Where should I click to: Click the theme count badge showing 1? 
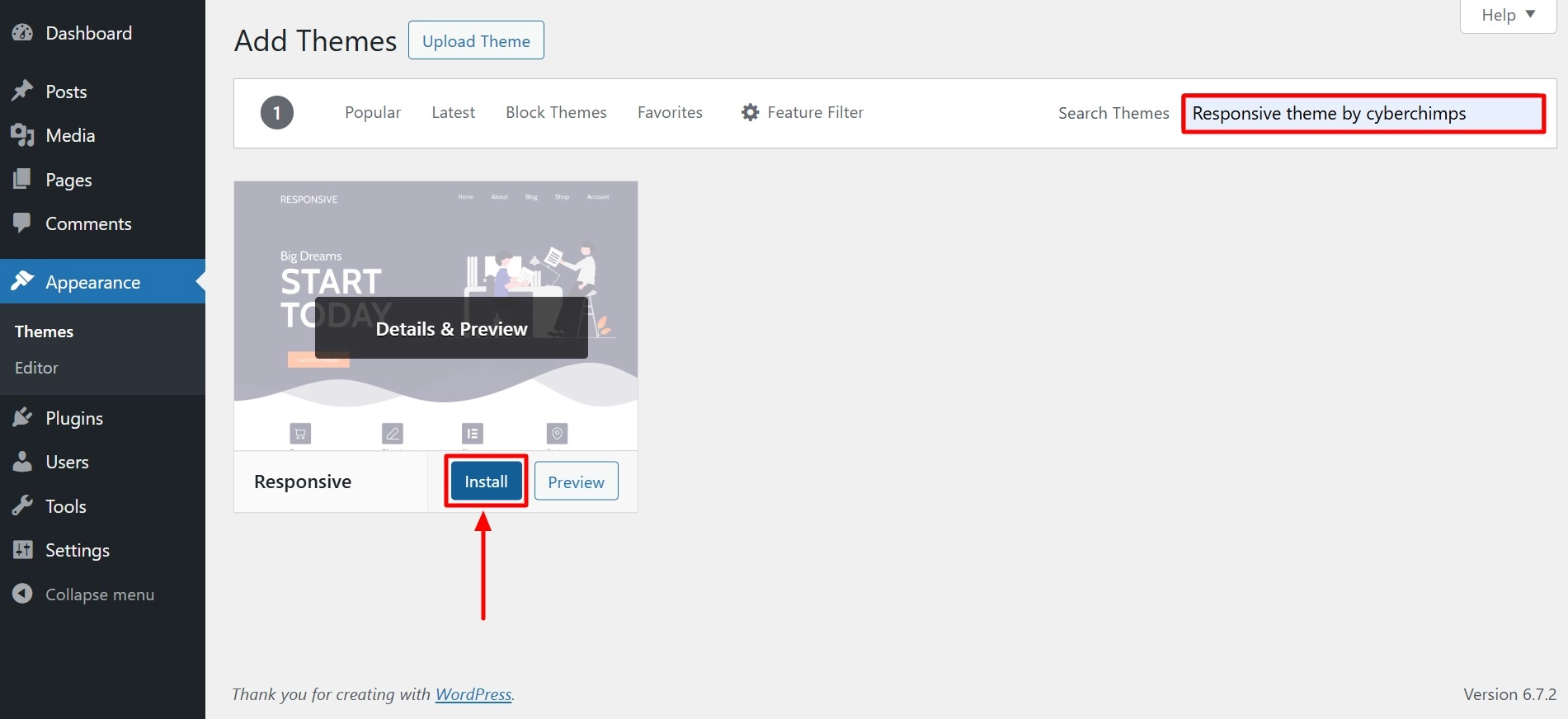point(277,113)
